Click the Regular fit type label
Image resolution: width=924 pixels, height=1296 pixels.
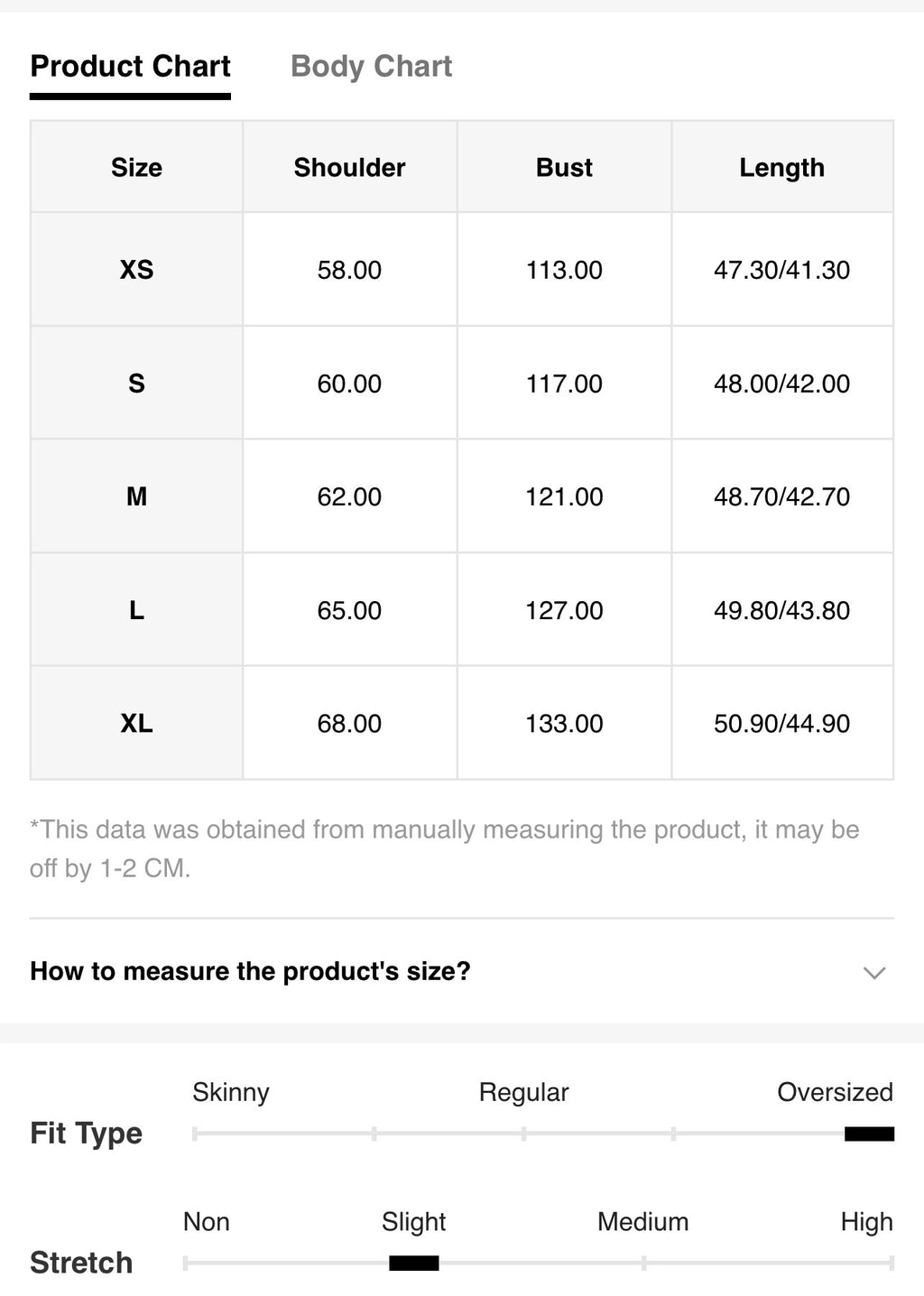523,1092
